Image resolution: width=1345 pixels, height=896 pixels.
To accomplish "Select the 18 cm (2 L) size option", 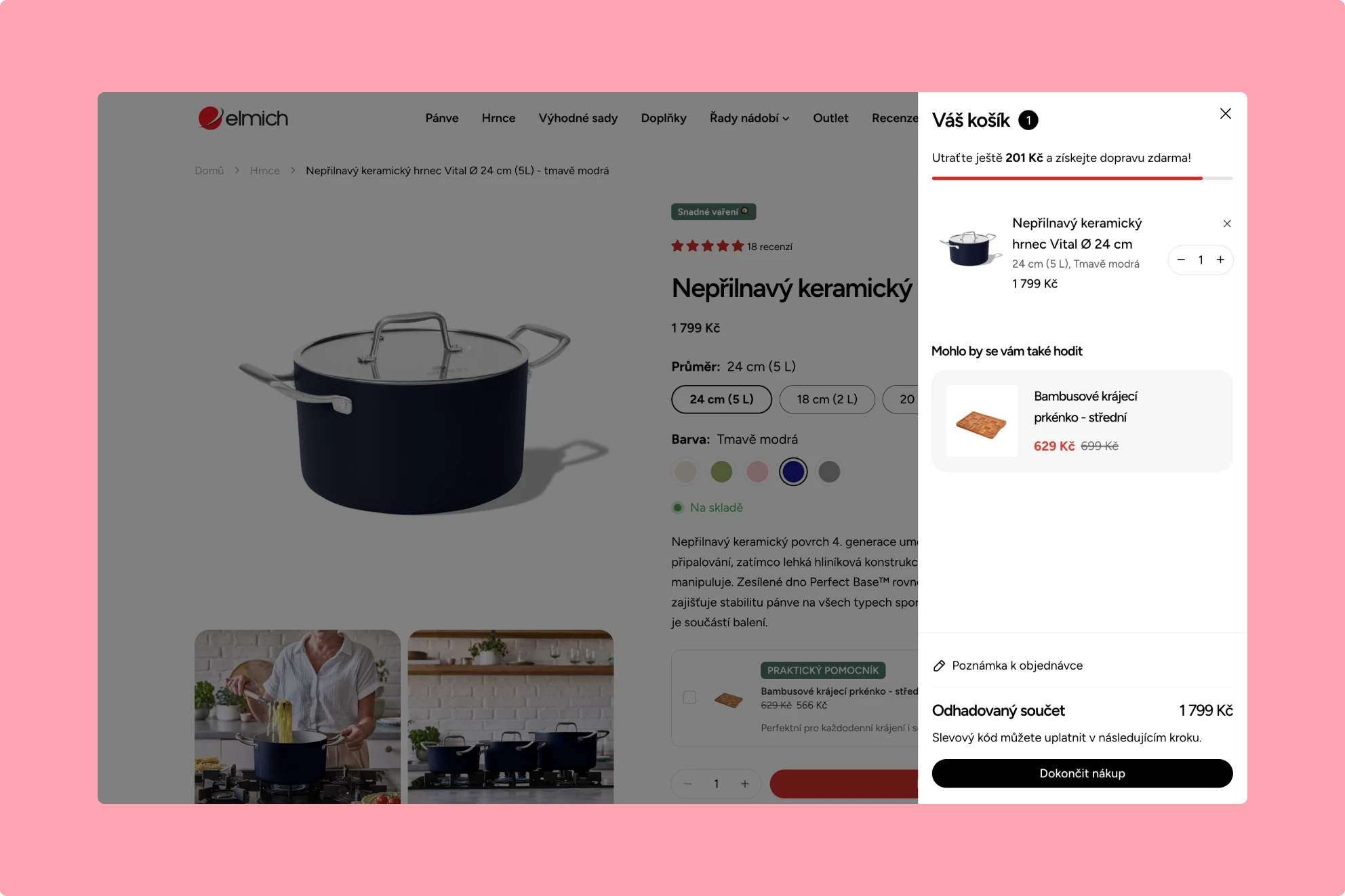I will point(827,399).
